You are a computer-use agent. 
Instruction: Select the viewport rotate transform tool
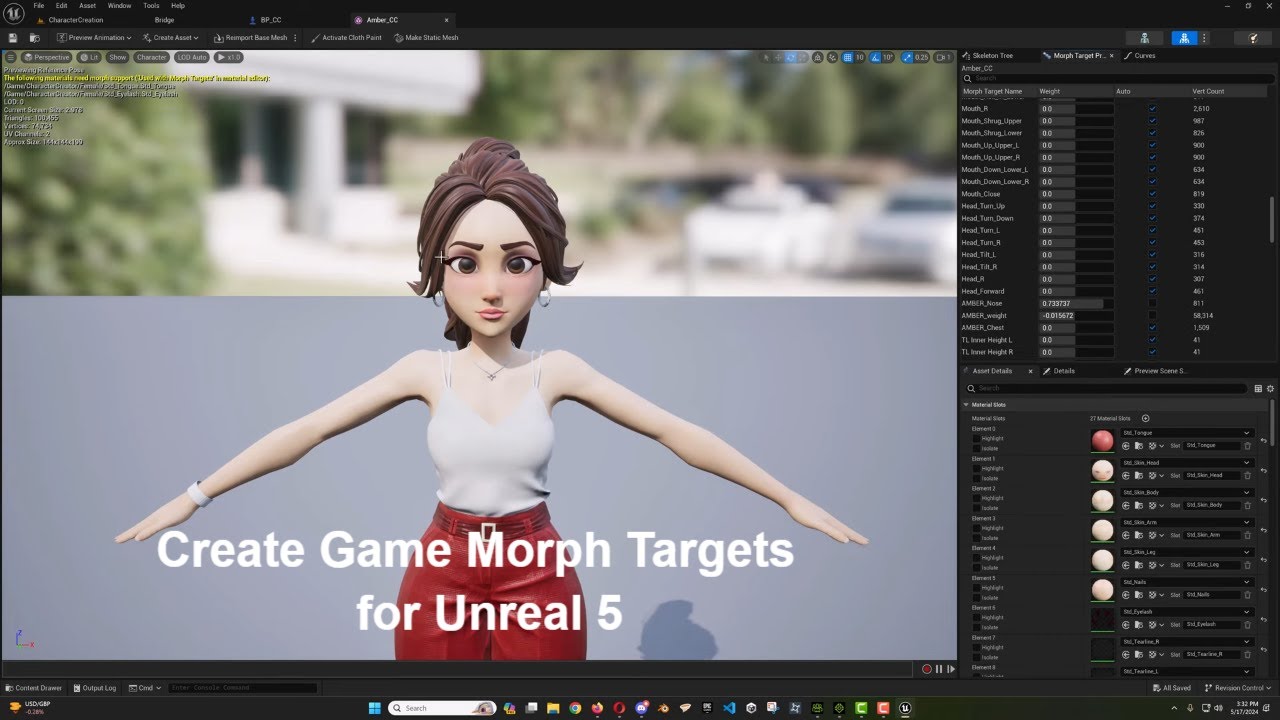point(791,57)
